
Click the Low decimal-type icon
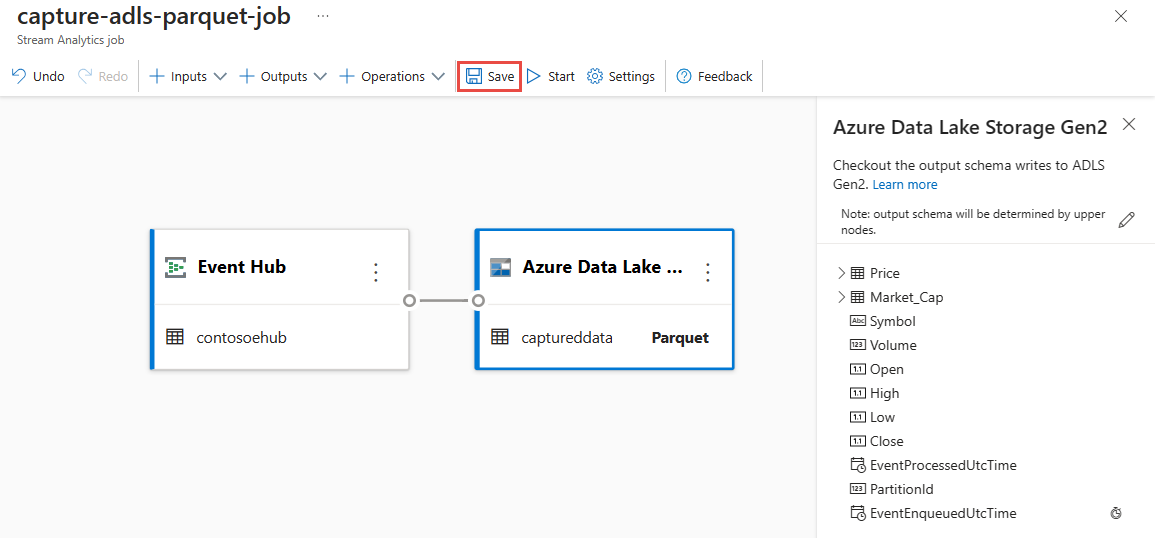857,417
